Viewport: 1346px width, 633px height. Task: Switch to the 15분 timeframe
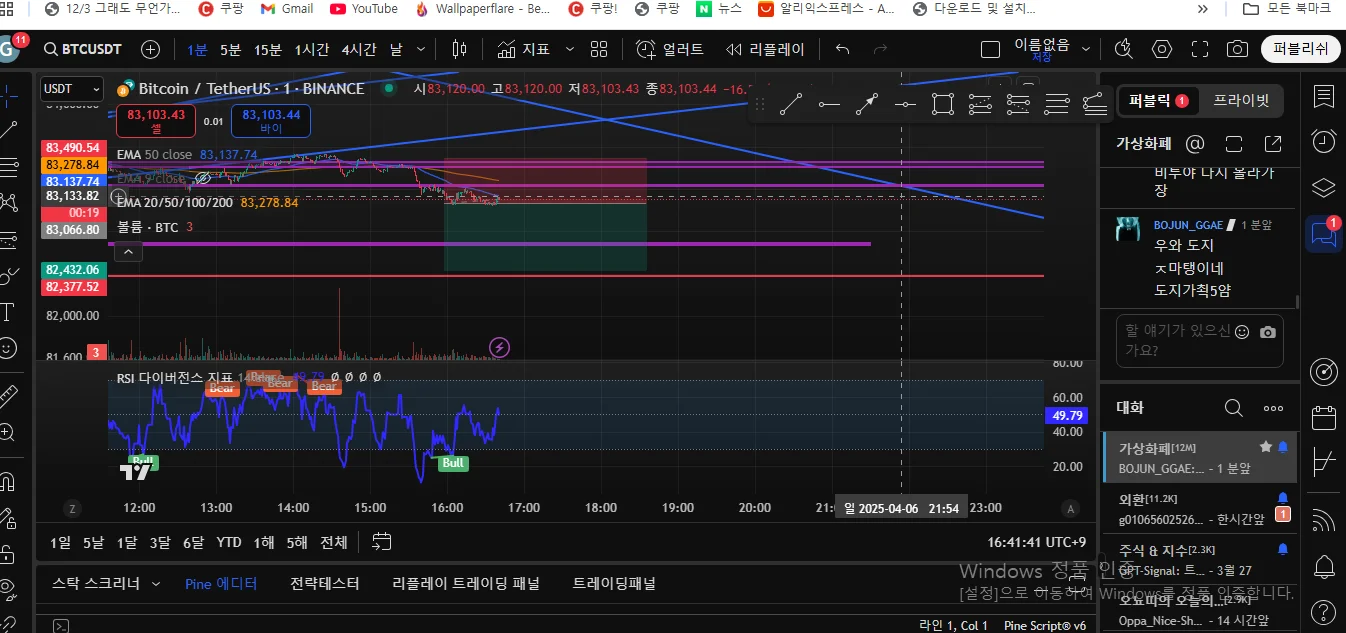pos(267,49)
